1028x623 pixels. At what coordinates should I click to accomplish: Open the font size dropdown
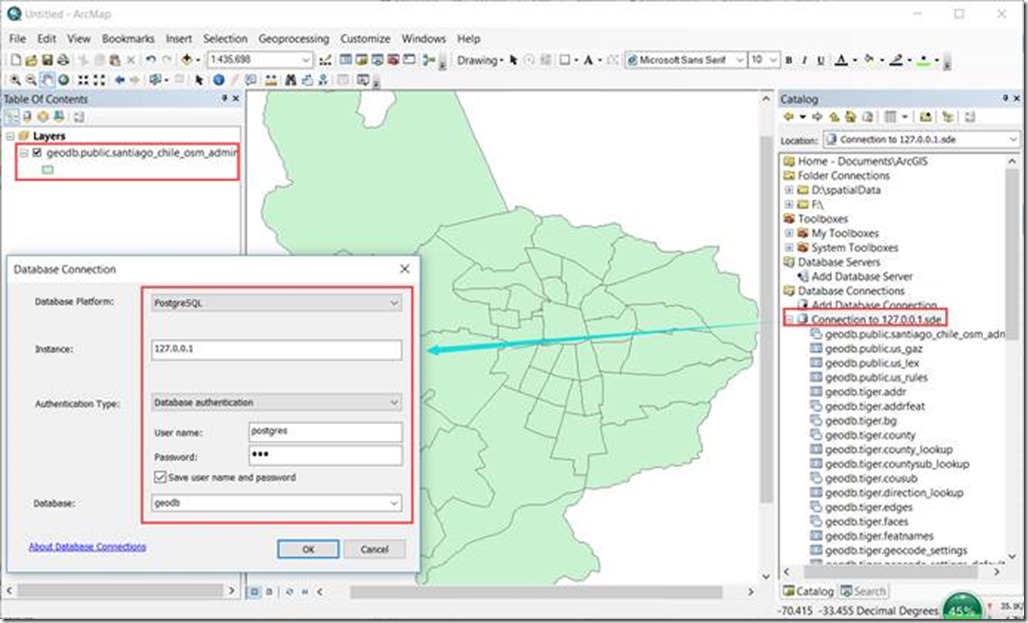pyautogui.click(x=773, y=60)
